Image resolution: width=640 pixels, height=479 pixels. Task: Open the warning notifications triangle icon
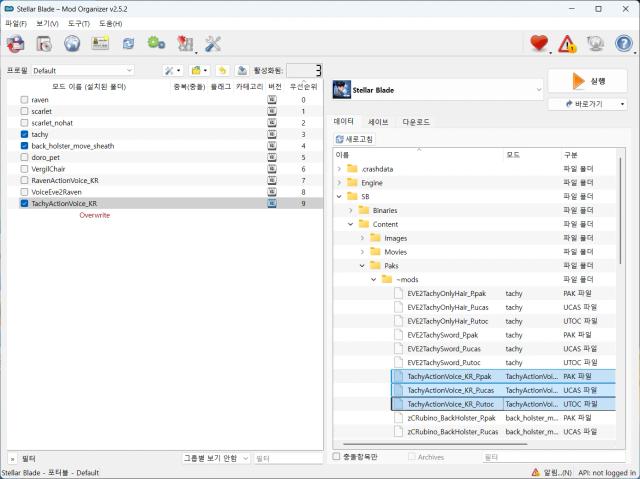click(567, 44)
